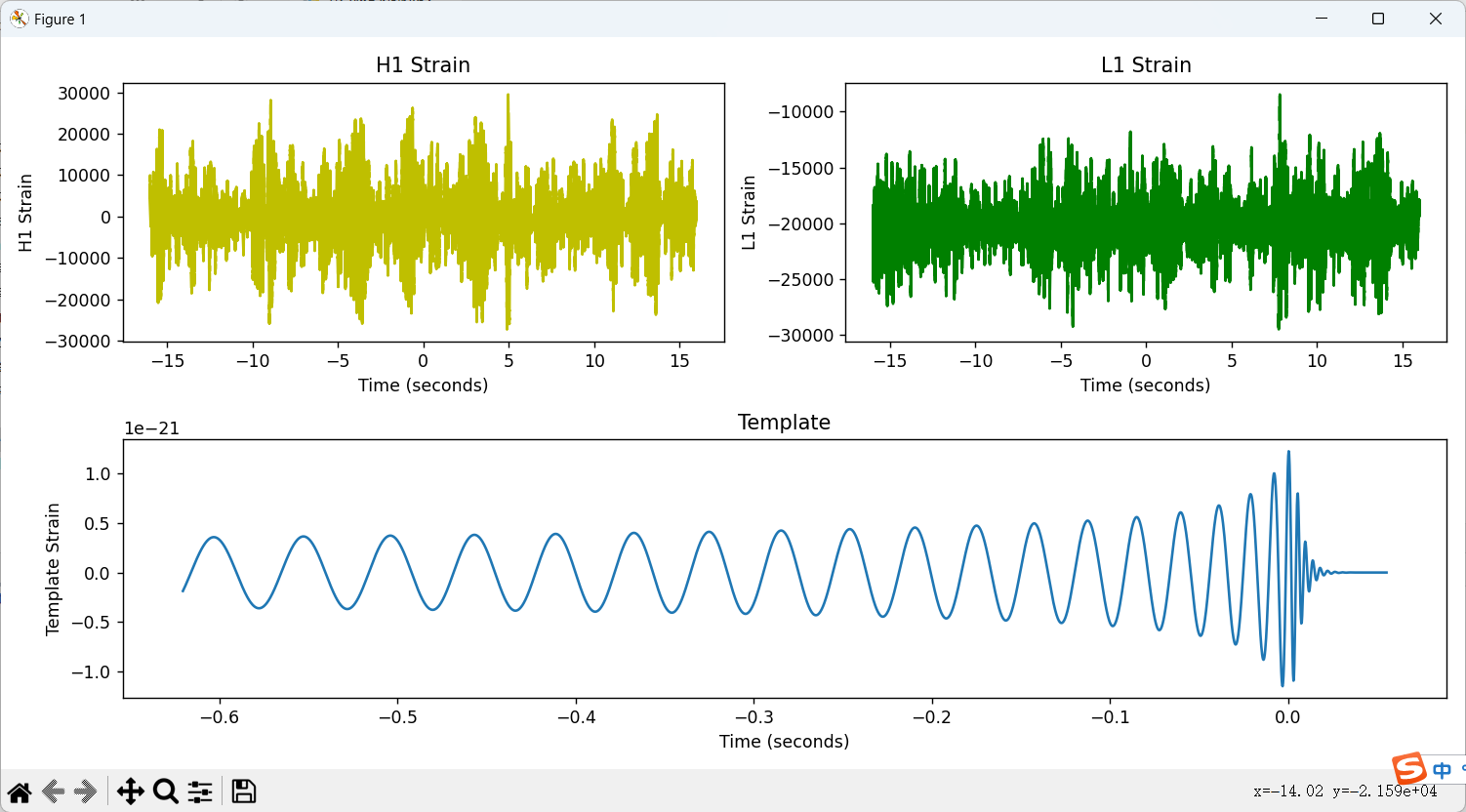Save the figure with floppy icon
Viewport: 1466px width, 812px height.
[244, 792]
